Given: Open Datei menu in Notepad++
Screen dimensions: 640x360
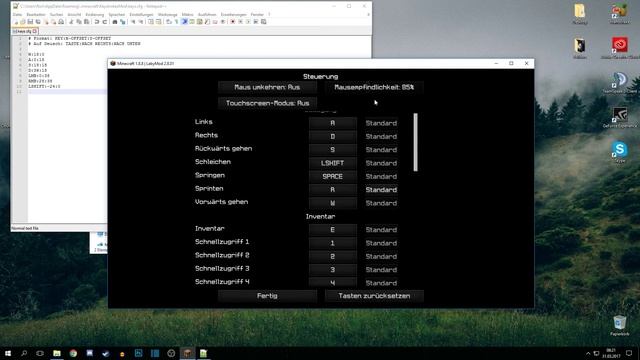Looking at the screenshot, I should tap(17, 15).
